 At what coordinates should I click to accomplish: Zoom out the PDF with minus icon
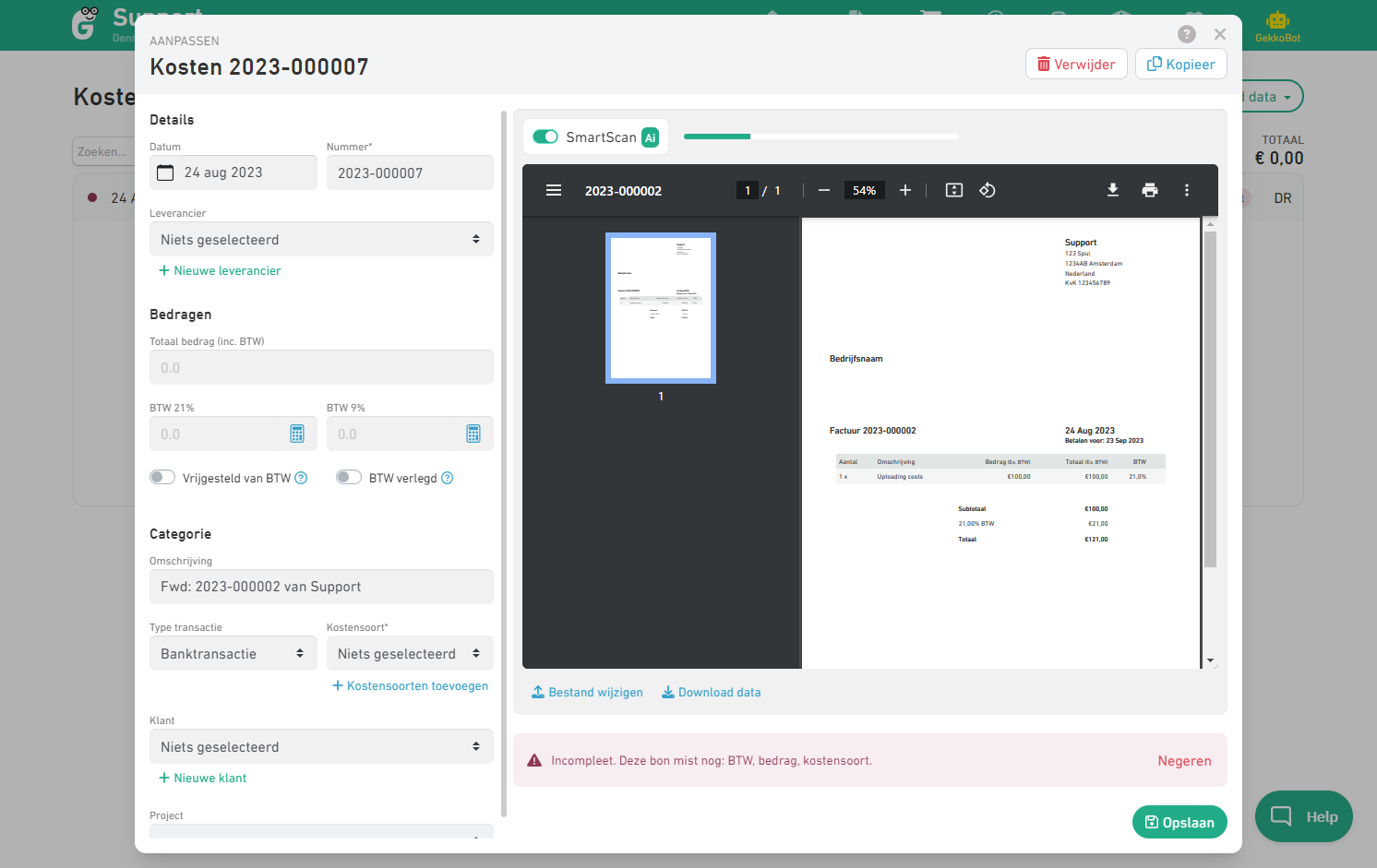(824, 190)
